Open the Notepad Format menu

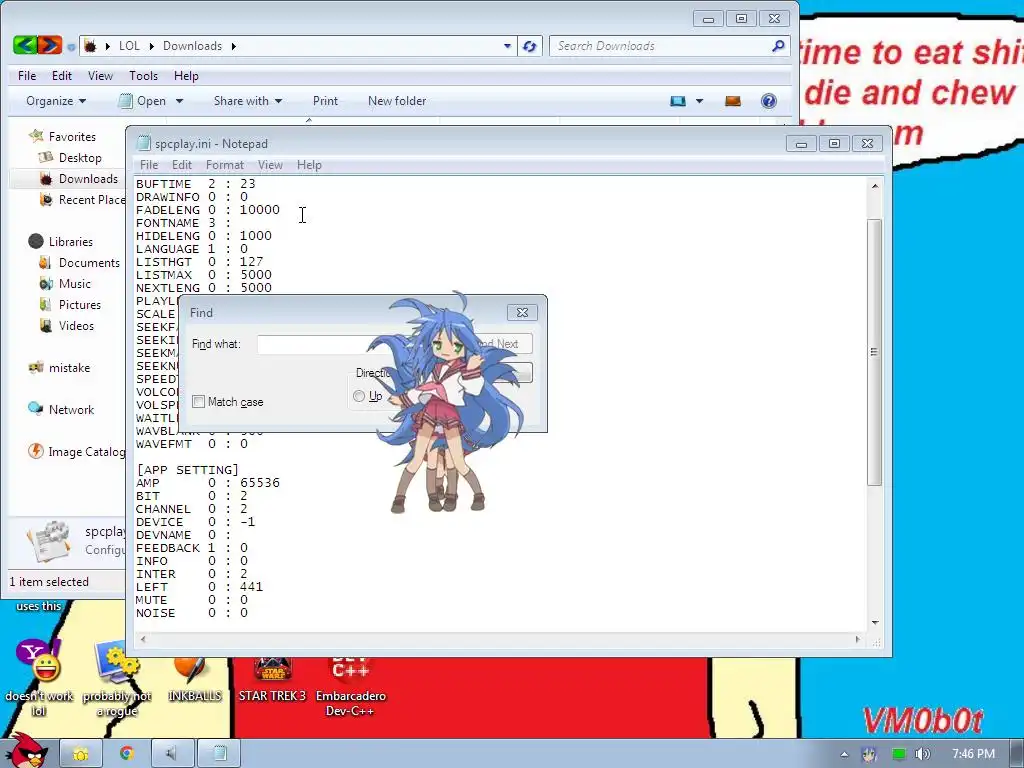point(225,165)
